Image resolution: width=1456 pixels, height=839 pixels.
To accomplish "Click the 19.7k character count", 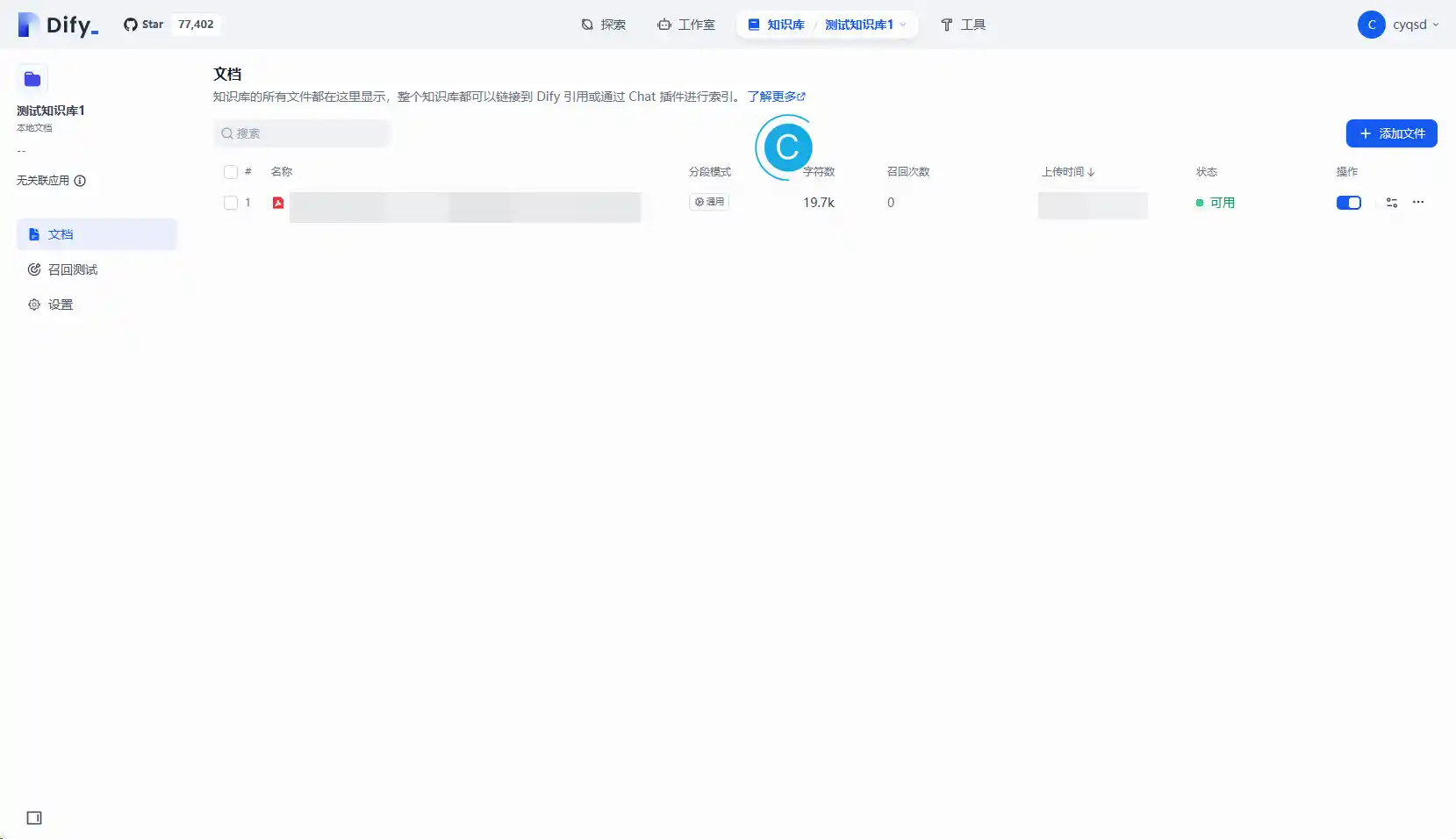I will 819,203.
